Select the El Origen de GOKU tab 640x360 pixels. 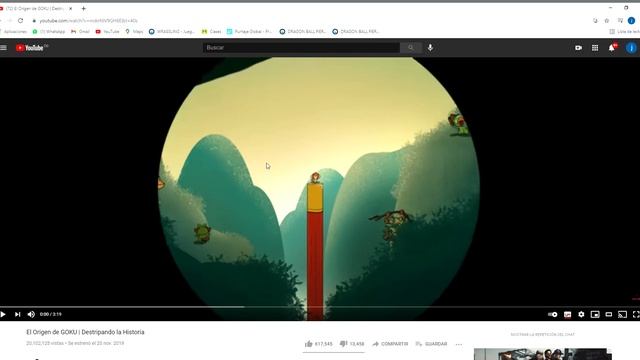coord(36,8)
